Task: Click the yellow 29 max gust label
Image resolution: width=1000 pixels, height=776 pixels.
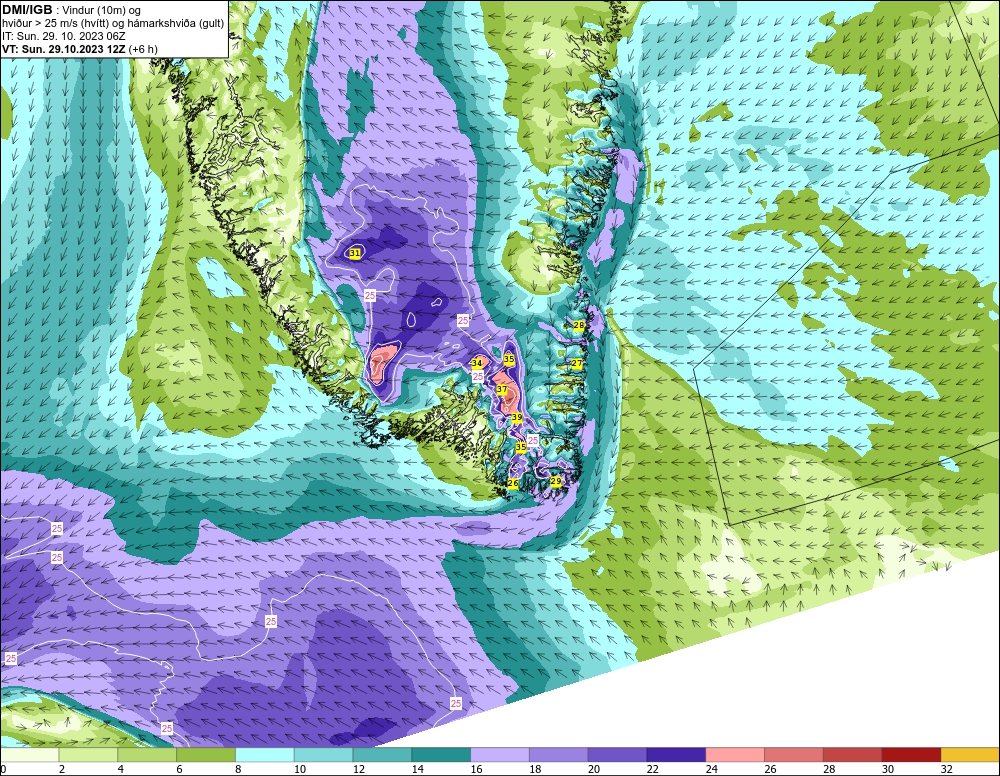Action: click(x=555, y=481)
